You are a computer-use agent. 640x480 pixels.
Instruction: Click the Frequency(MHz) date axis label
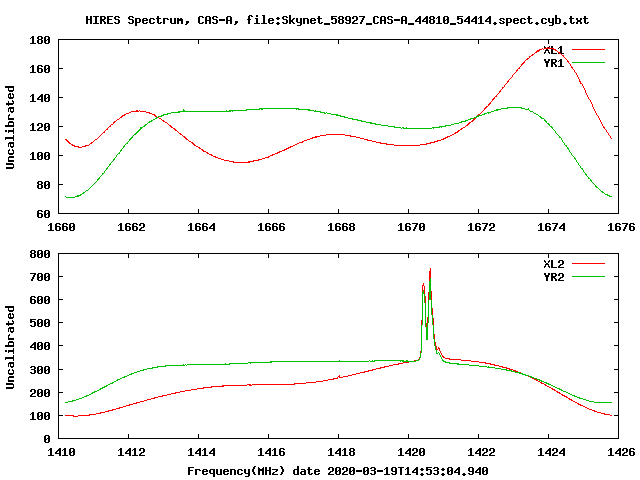pos(338,471)
